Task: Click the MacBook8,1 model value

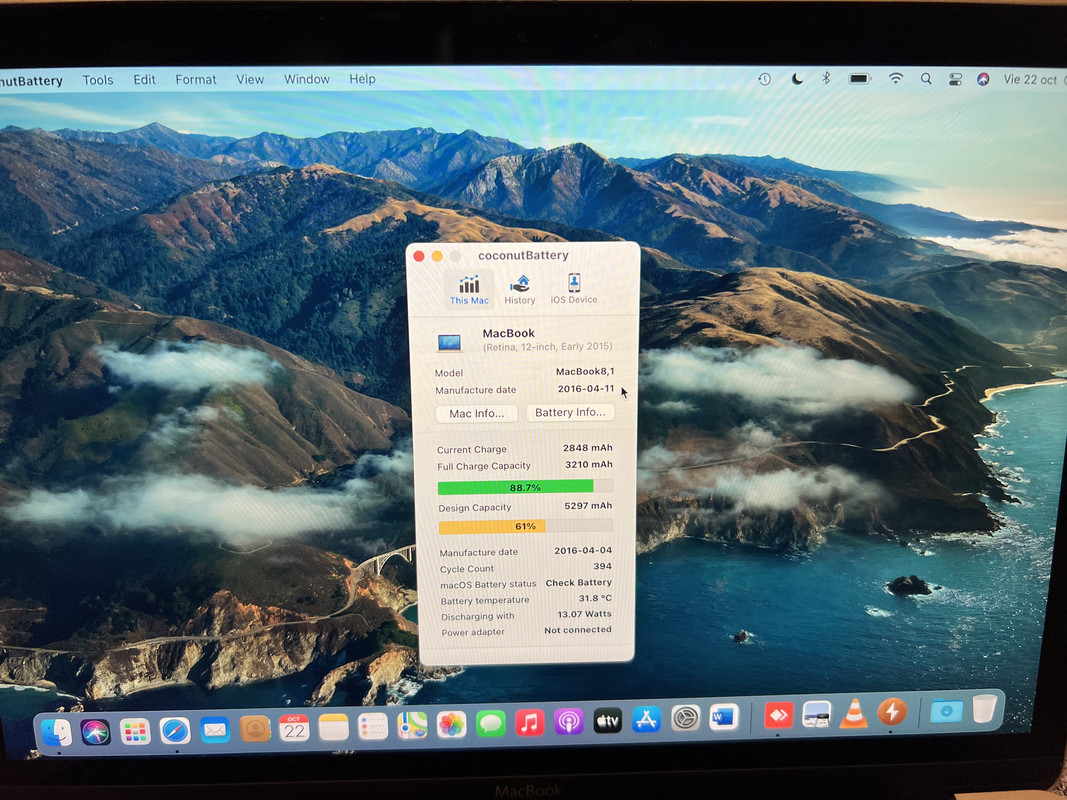Action: [x=585, y=371]
